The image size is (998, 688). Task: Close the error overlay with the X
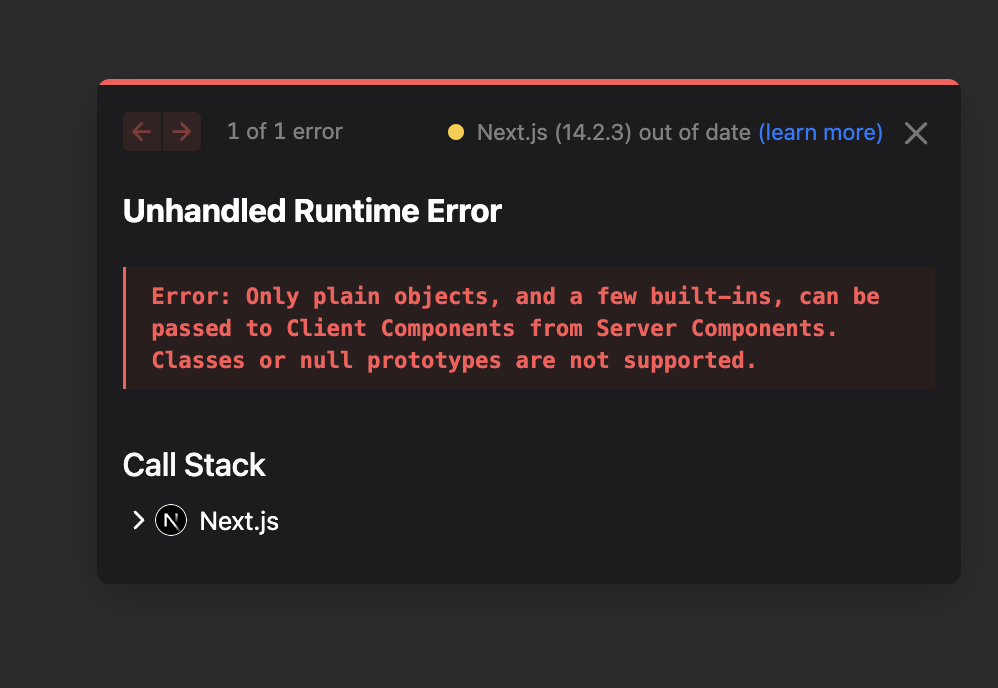(x=916, y=133)
